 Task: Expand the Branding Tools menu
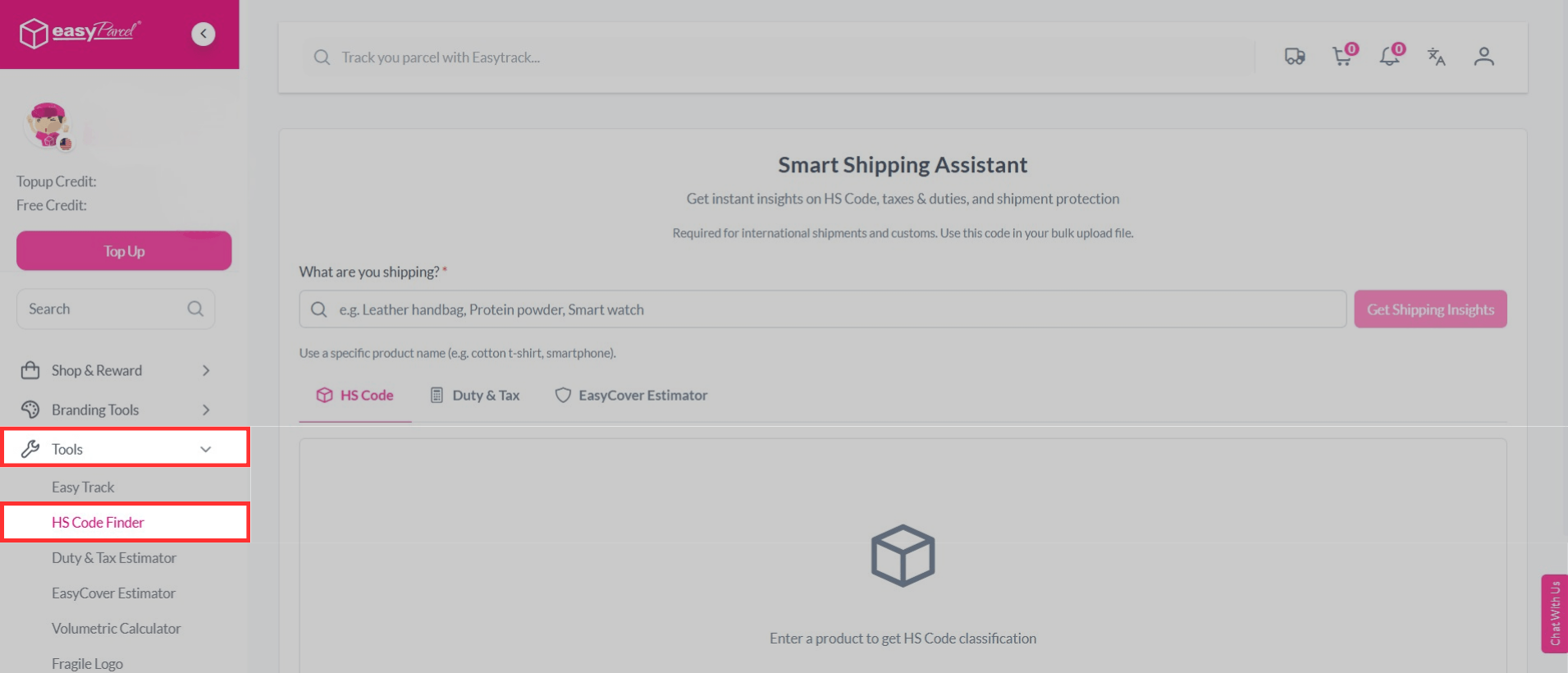116,410
